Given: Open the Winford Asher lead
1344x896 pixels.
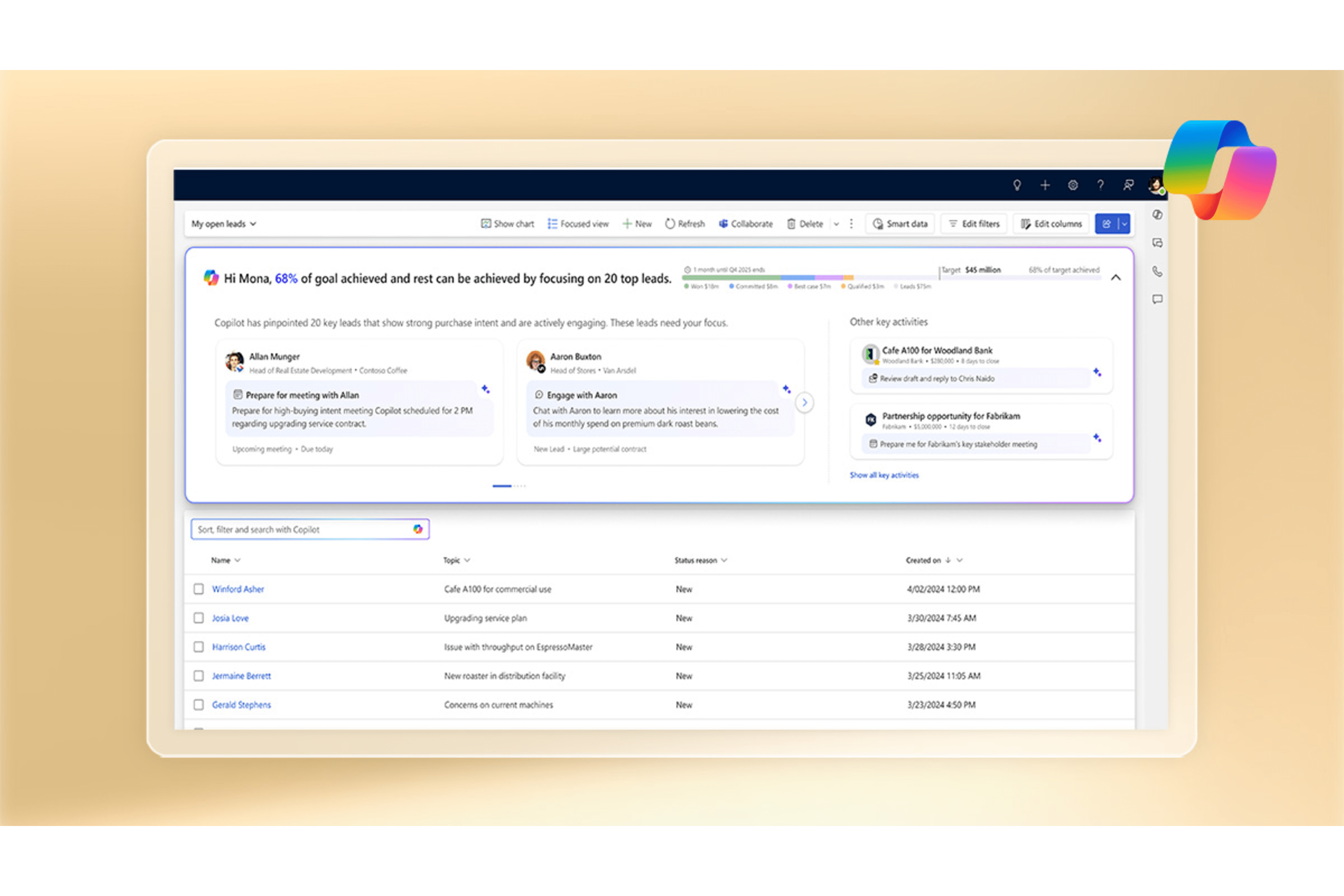Looking at the screenshot, I should pos(238,589).
